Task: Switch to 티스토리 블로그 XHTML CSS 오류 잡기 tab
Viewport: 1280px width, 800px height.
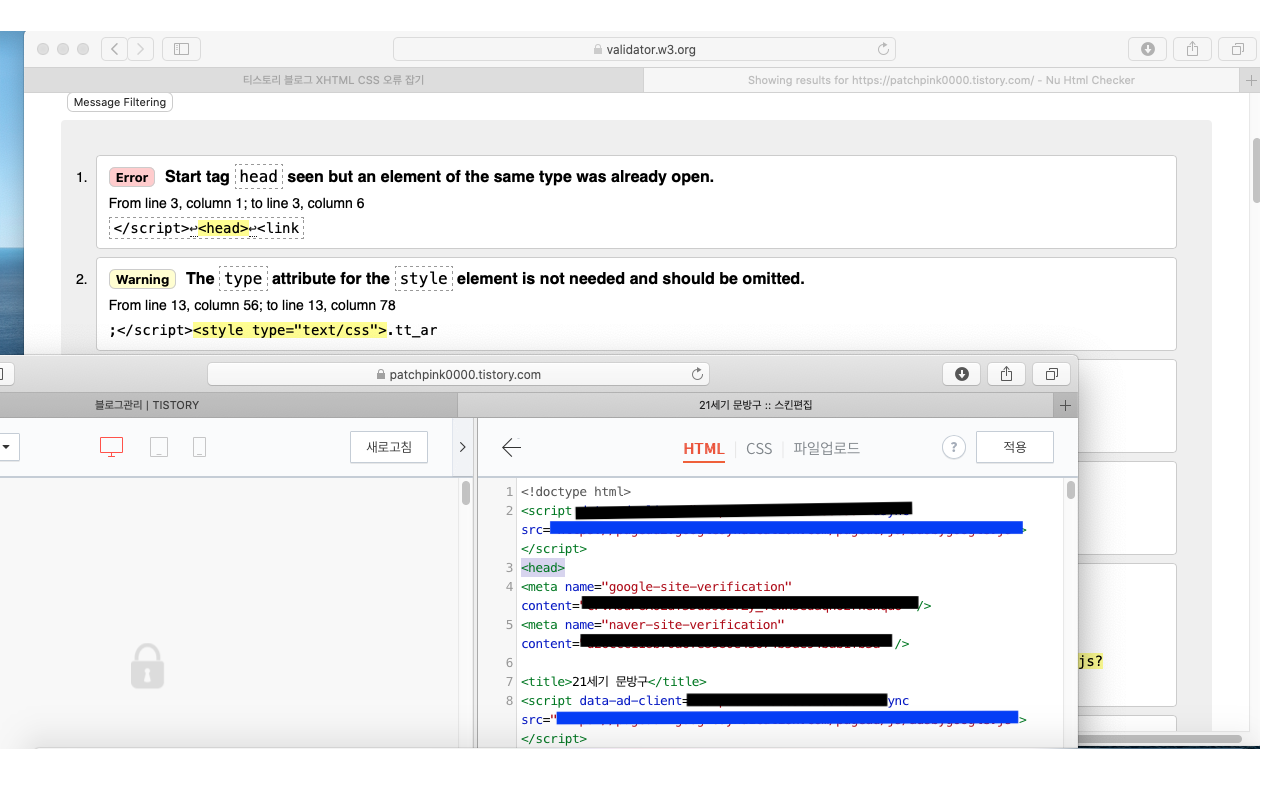Action: 333,80
